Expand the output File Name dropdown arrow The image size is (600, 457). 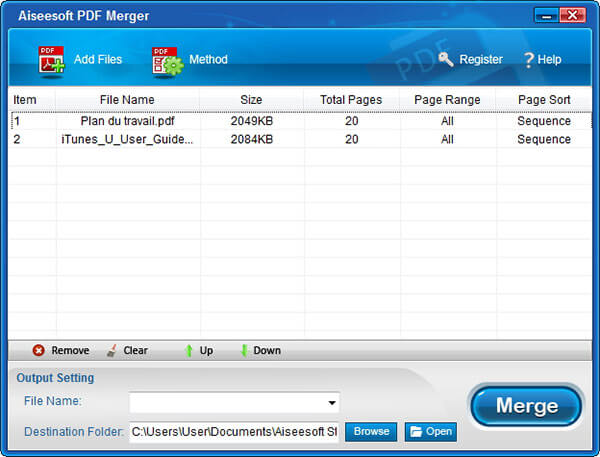point(332,403)
